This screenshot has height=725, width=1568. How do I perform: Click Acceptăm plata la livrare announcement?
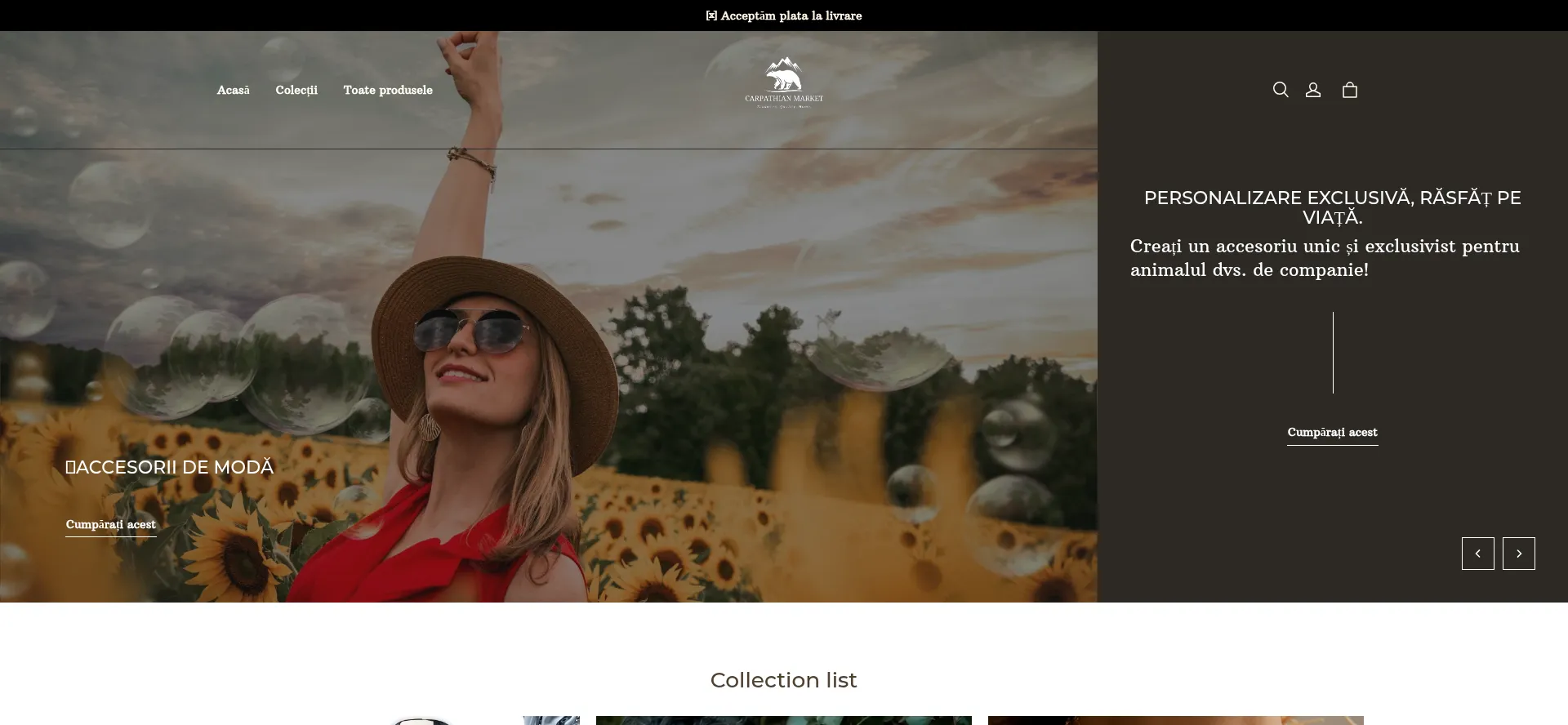[791, 16]
